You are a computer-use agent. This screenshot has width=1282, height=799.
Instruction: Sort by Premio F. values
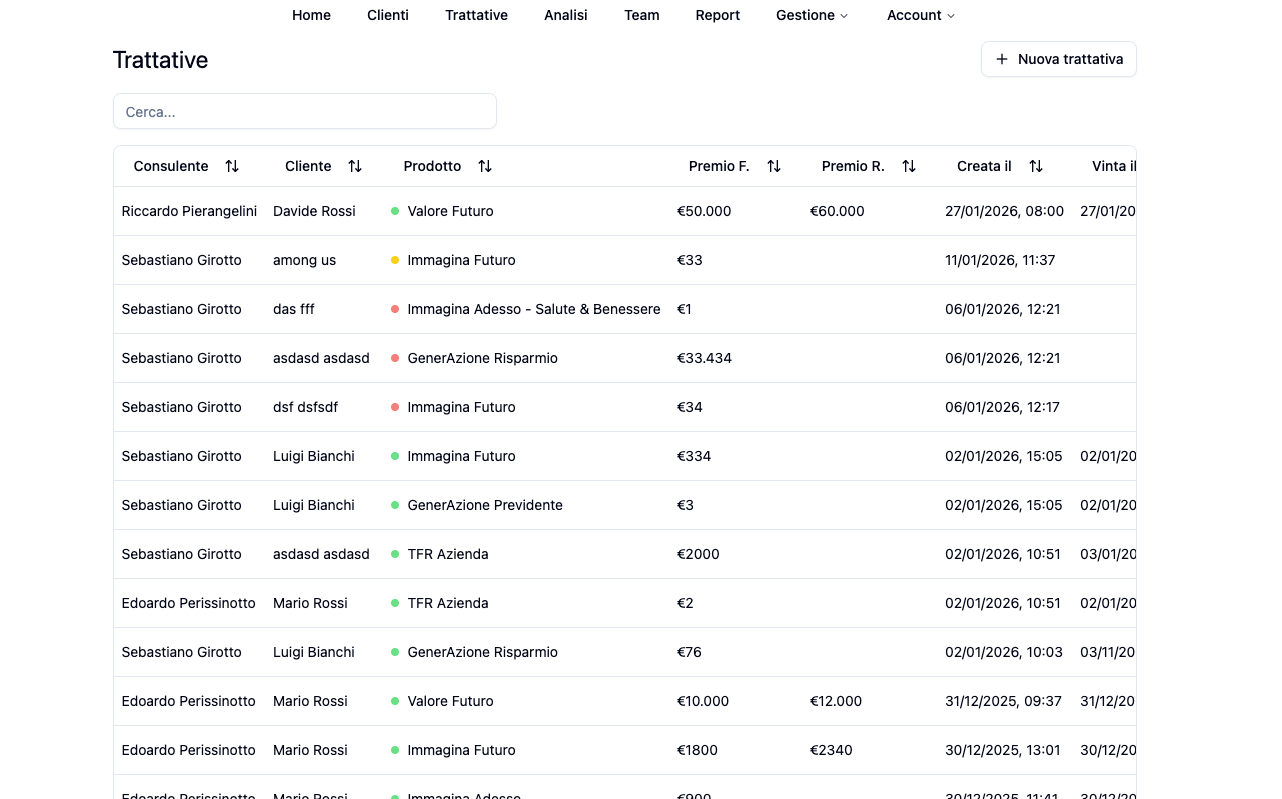[773, 166]
